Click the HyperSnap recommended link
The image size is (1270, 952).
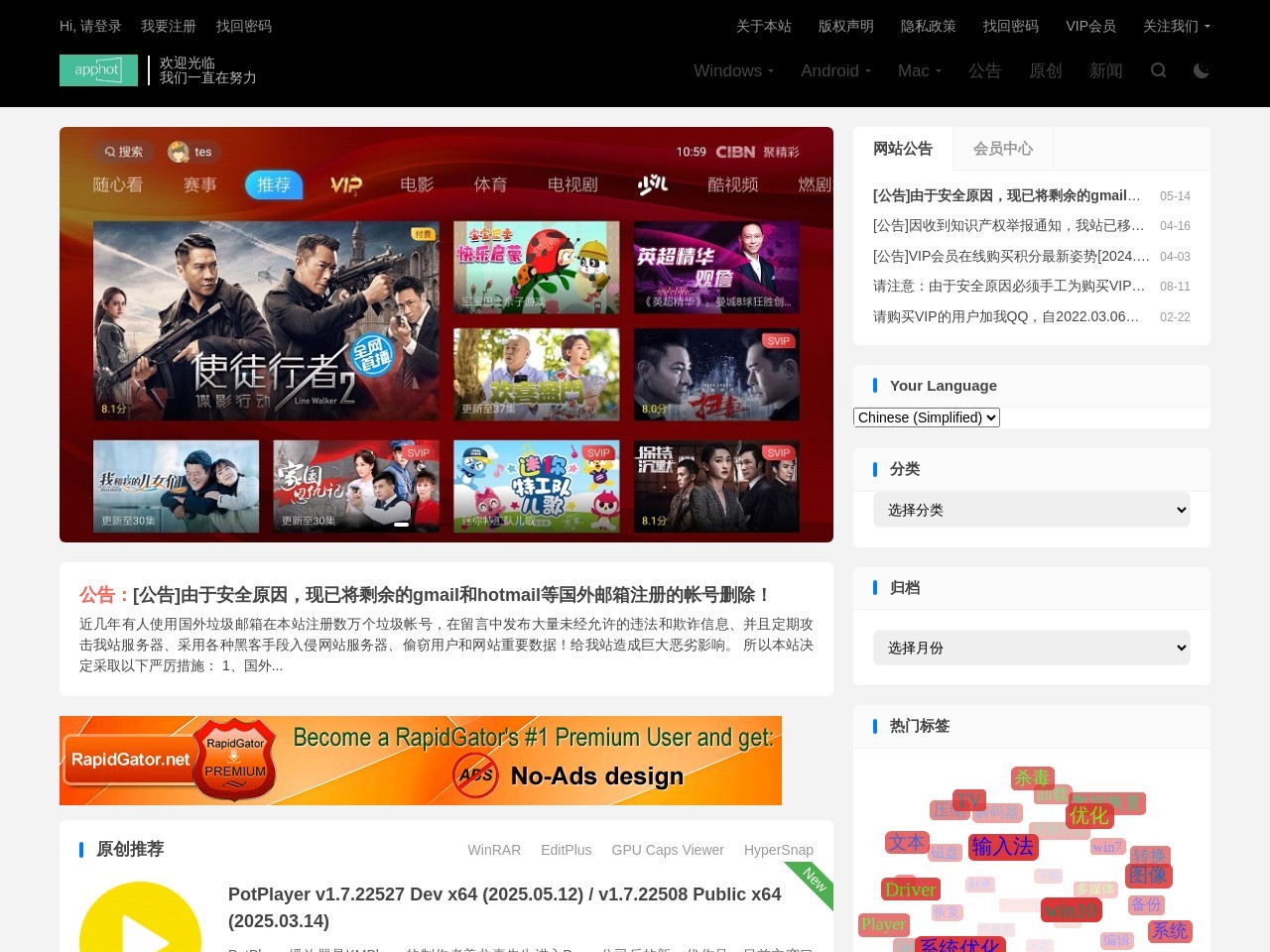point(779,850)
